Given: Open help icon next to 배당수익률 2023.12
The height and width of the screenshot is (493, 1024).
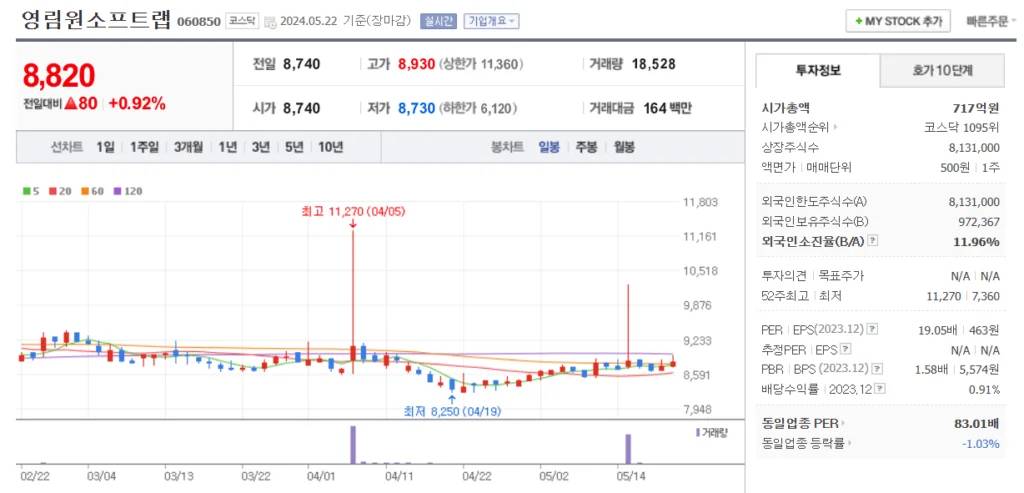Looking at the screenshot, I should tap(881, 390).
